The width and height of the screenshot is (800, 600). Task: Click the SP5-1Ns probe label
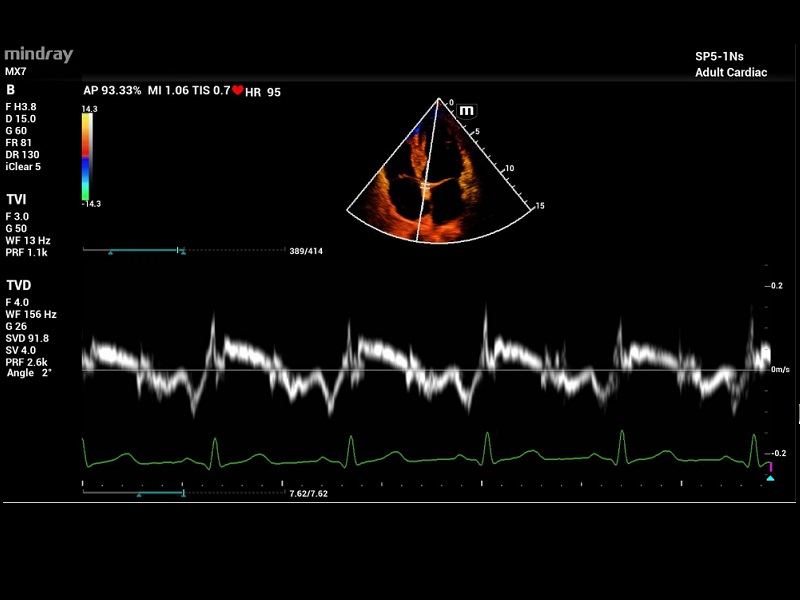coord(720,57)
